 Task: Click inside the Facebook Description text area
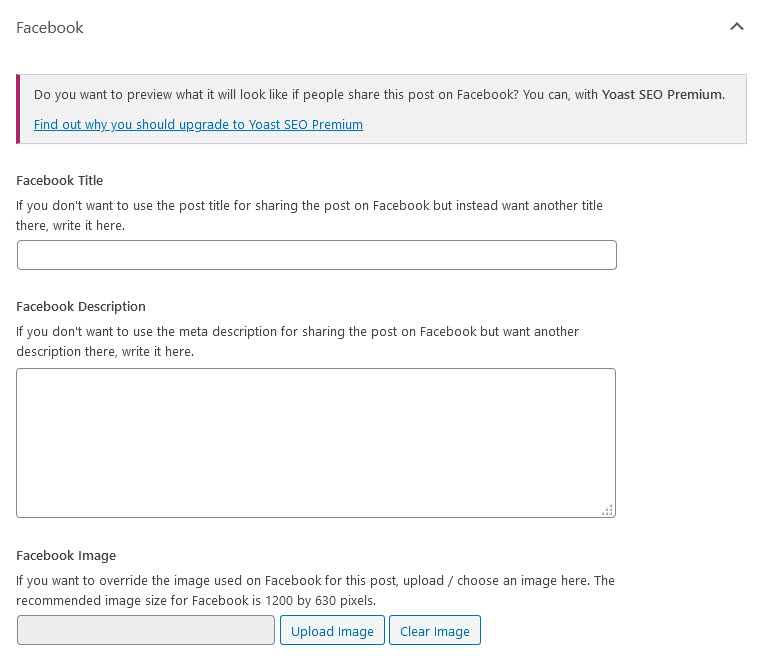pyautogui.click(x=315, y=442)
